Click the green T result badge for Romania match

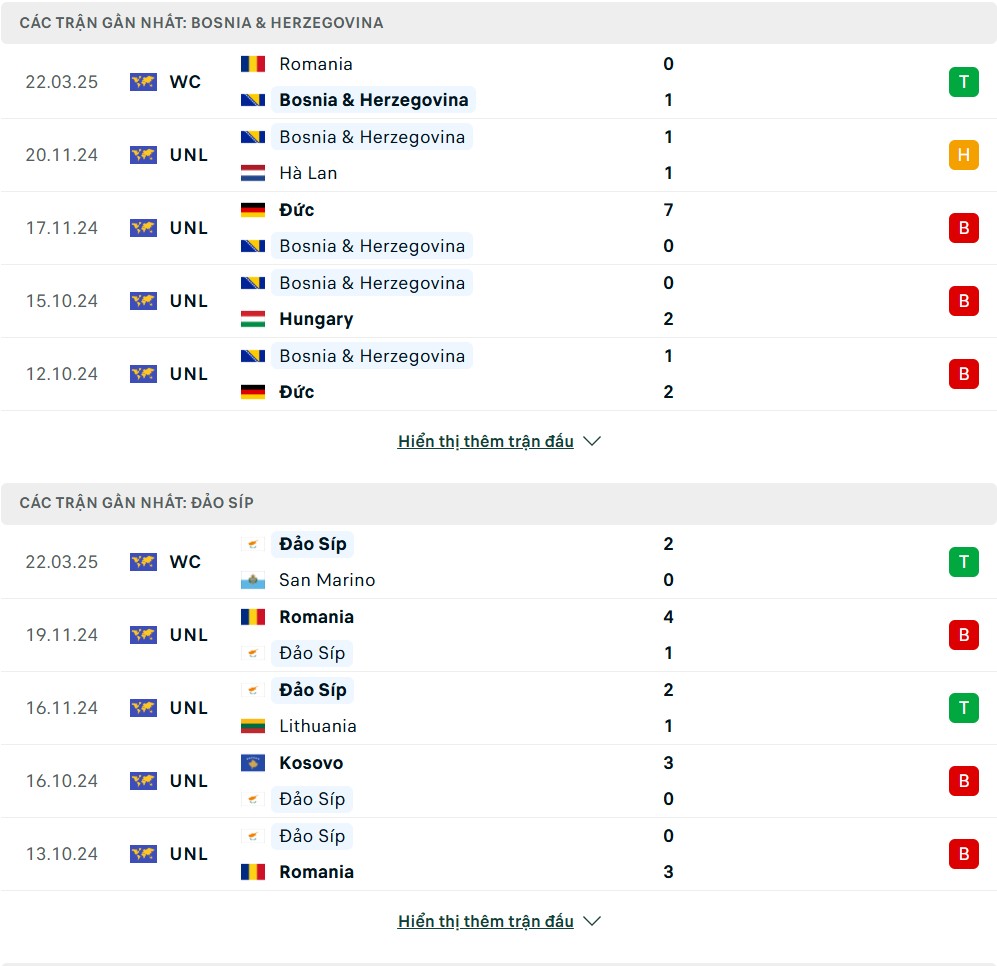click(963, 82)
